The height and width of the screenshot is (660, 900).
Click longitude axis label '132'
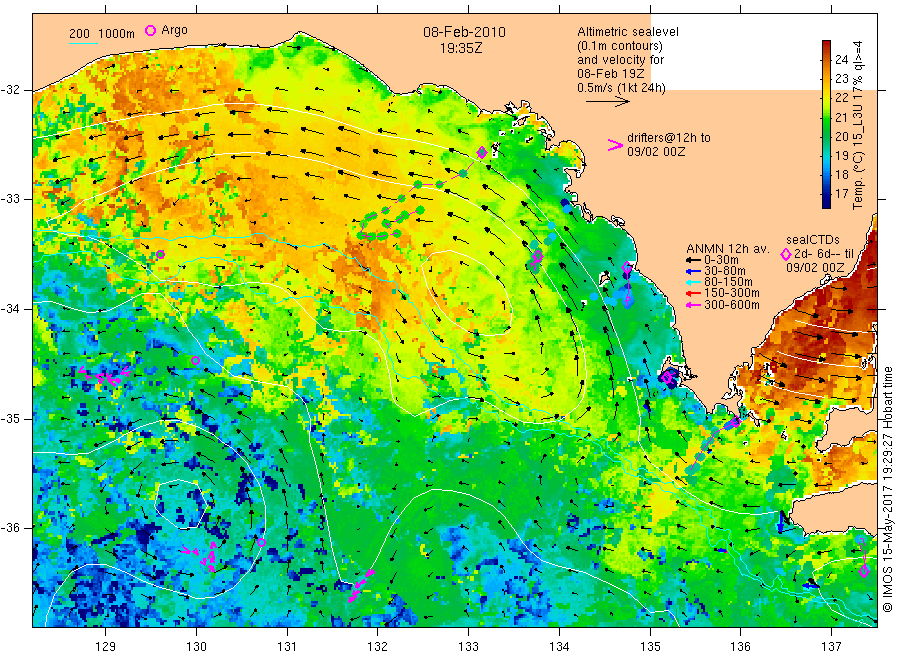pyautogui.click(x=378, y=647)
